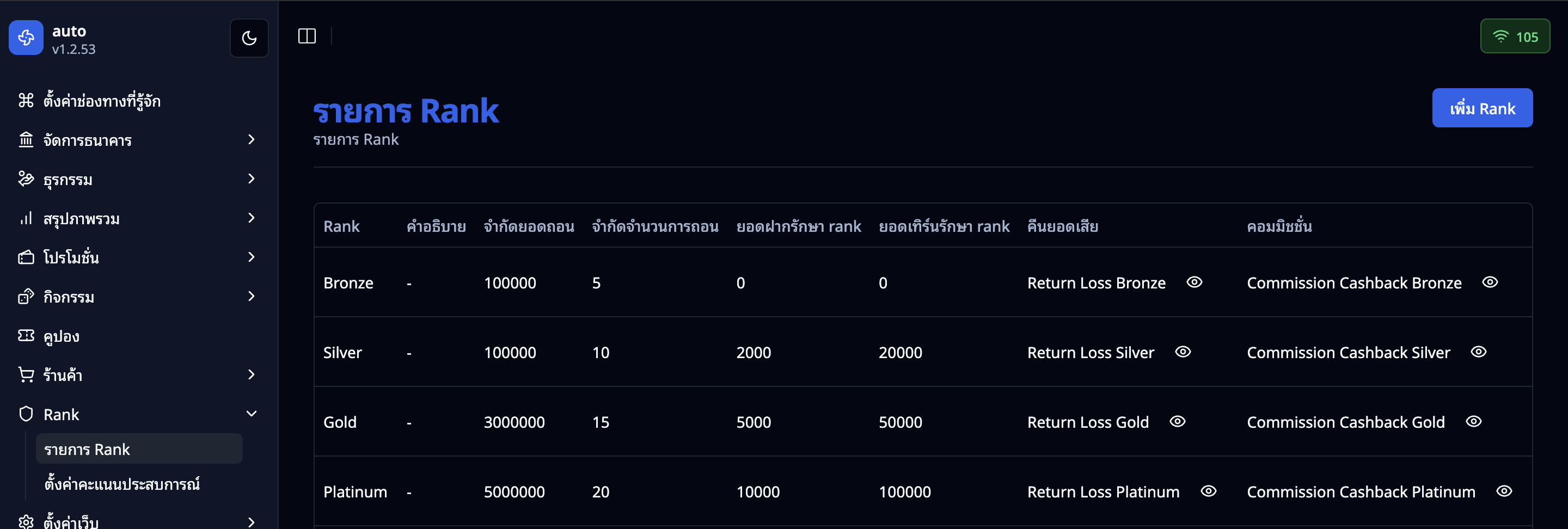Select the ธุรกรรม transactions icon
The width and height of the screenshot is (1568, 529).
click(x=26, y=179)
